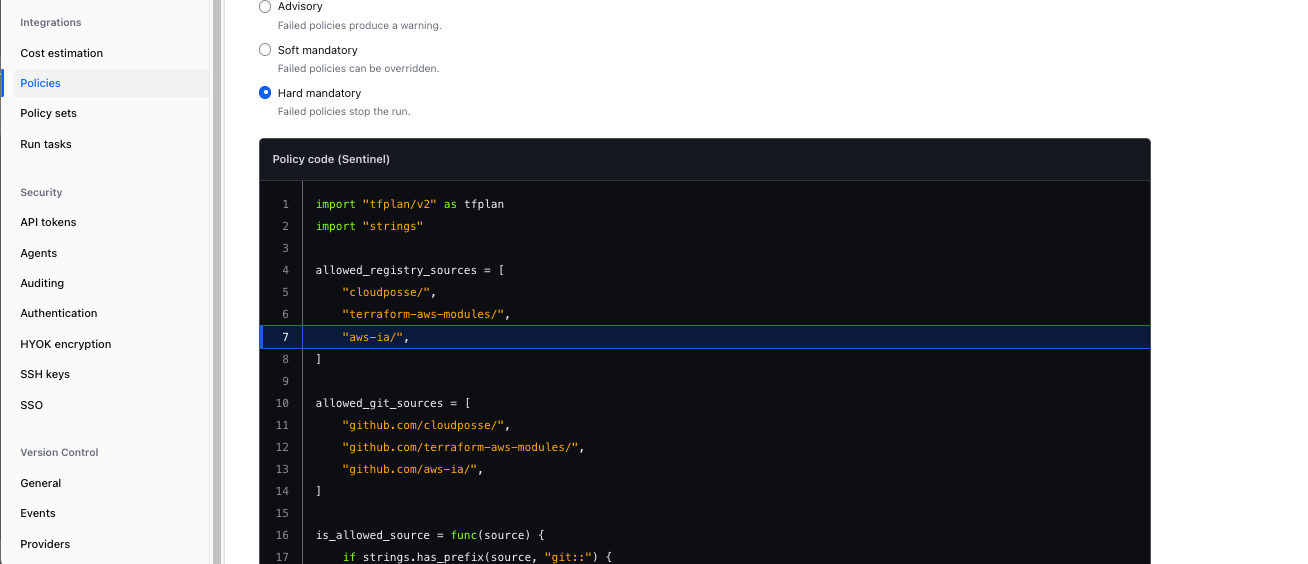Open General version control settings

[x=41, y=483]
